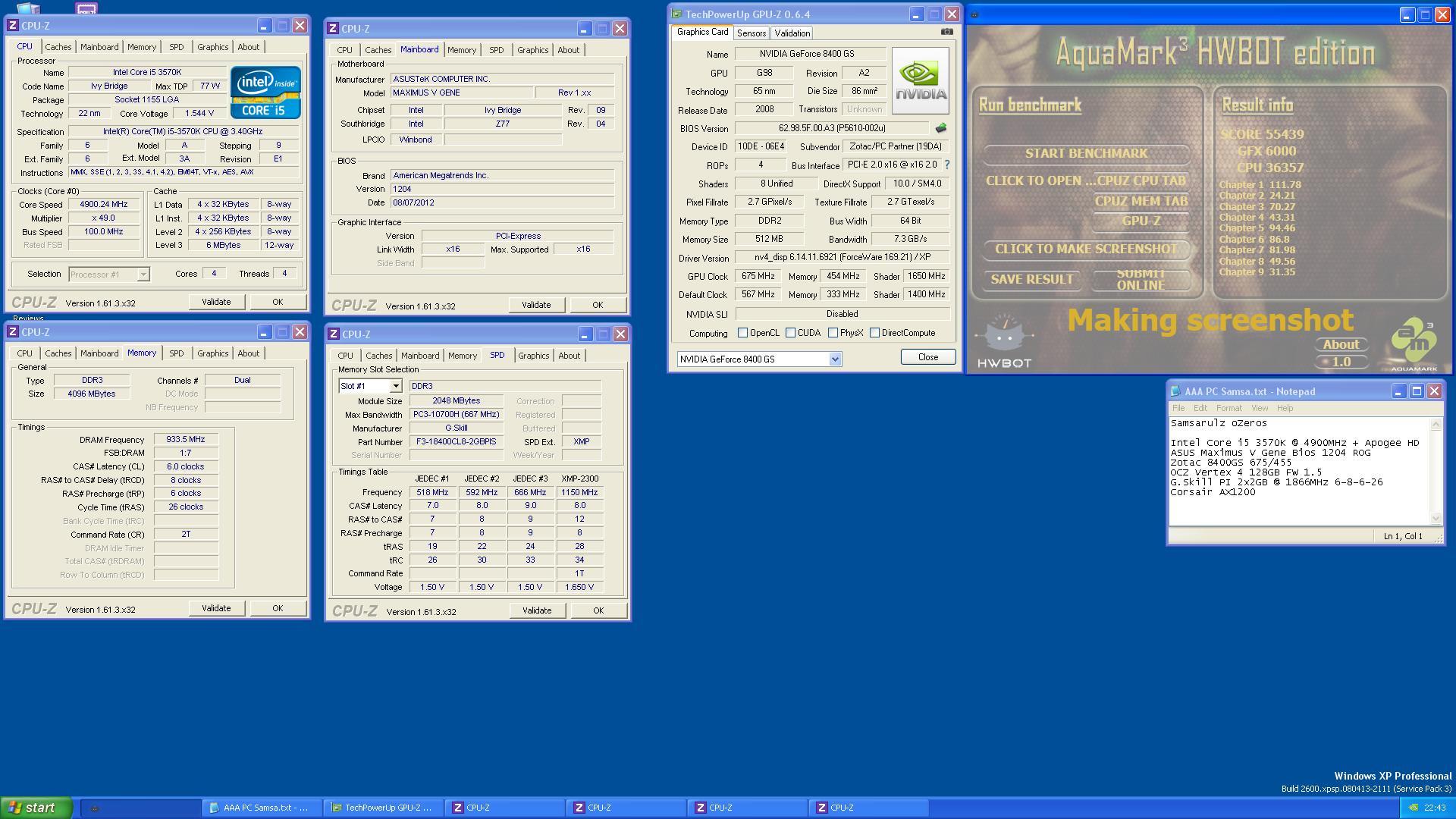Toggle the CUDA checkbox

(791, 333)
